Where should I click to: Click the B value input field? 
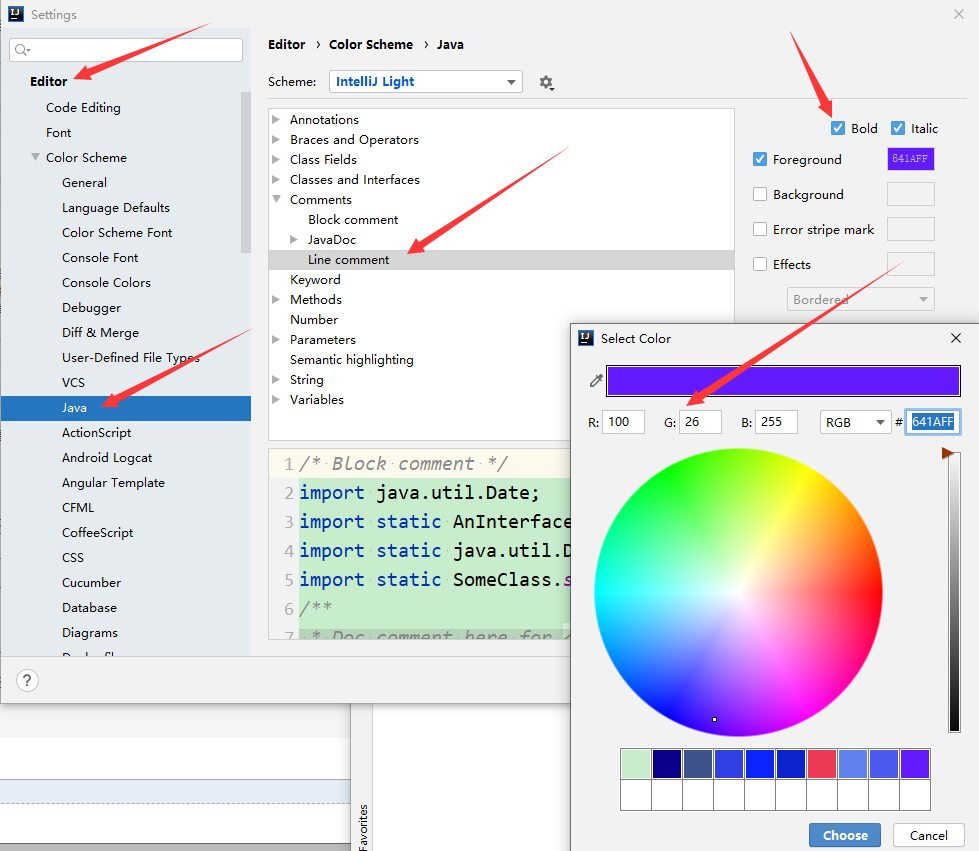(x=776, y=422)
